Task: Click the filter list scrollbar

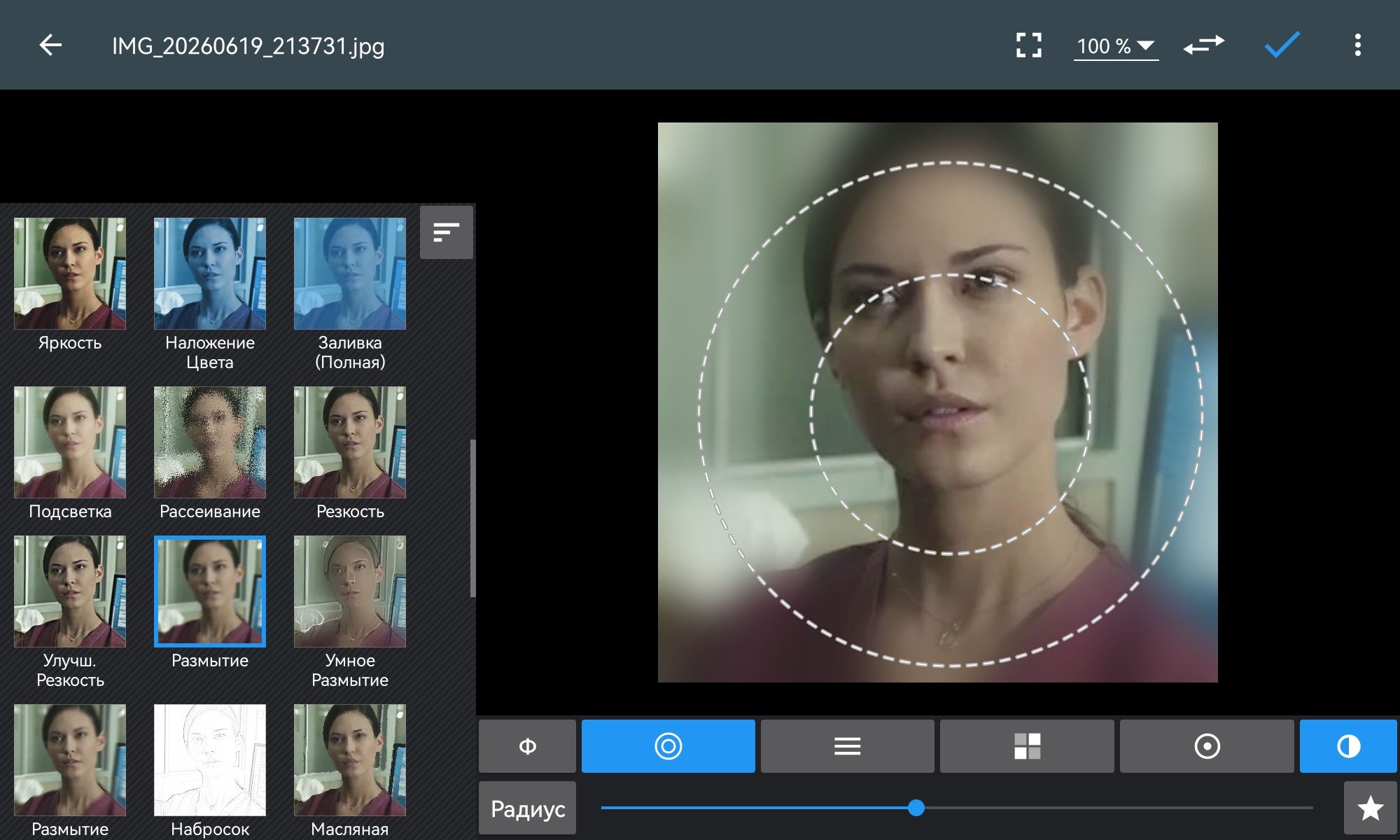Action: pos(472,518)
